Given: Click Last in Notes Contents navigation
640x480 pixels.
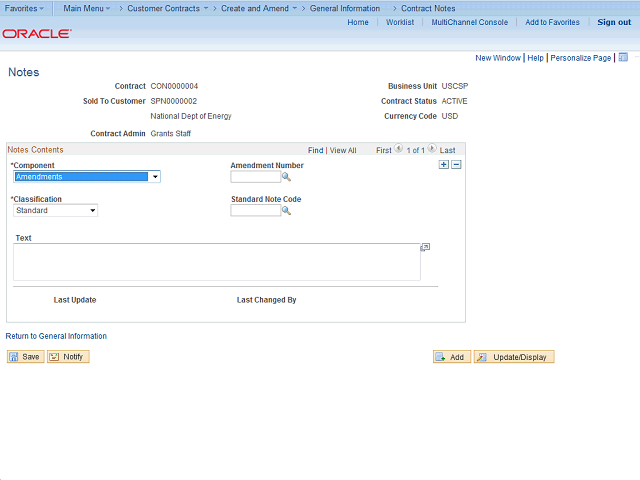Looking at the screenshot, I should (447, 150).
